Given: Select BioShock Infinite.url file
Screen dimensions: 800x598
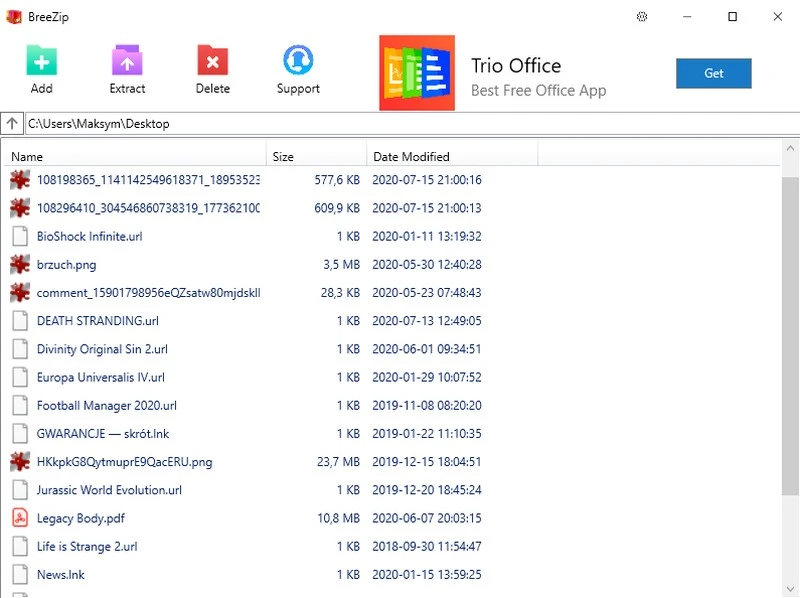Looking at the screenshot, I should pos(90,237).
